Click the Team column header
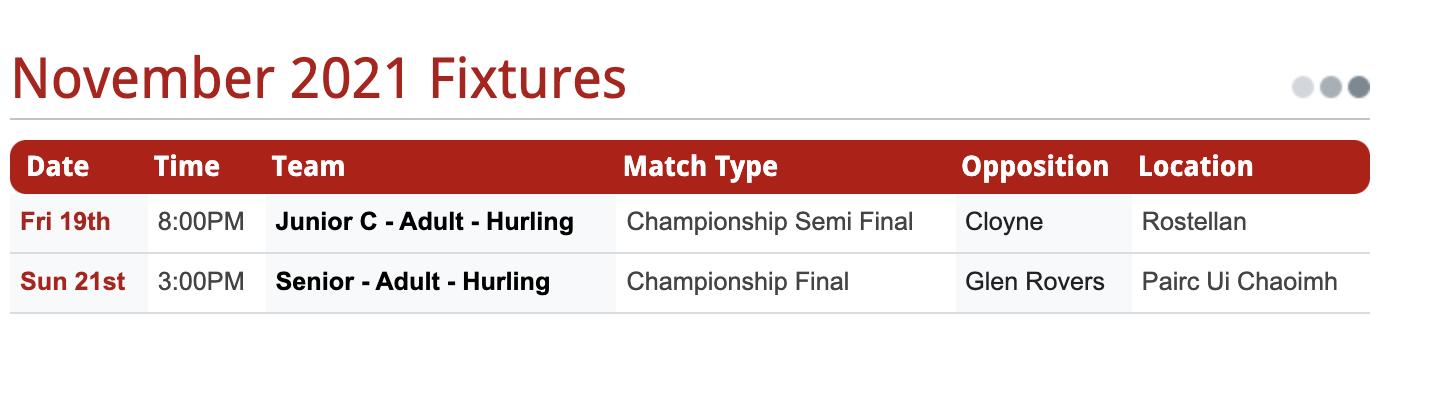The width and height of the screenshot is (1440, 398). tap(308, 166)
